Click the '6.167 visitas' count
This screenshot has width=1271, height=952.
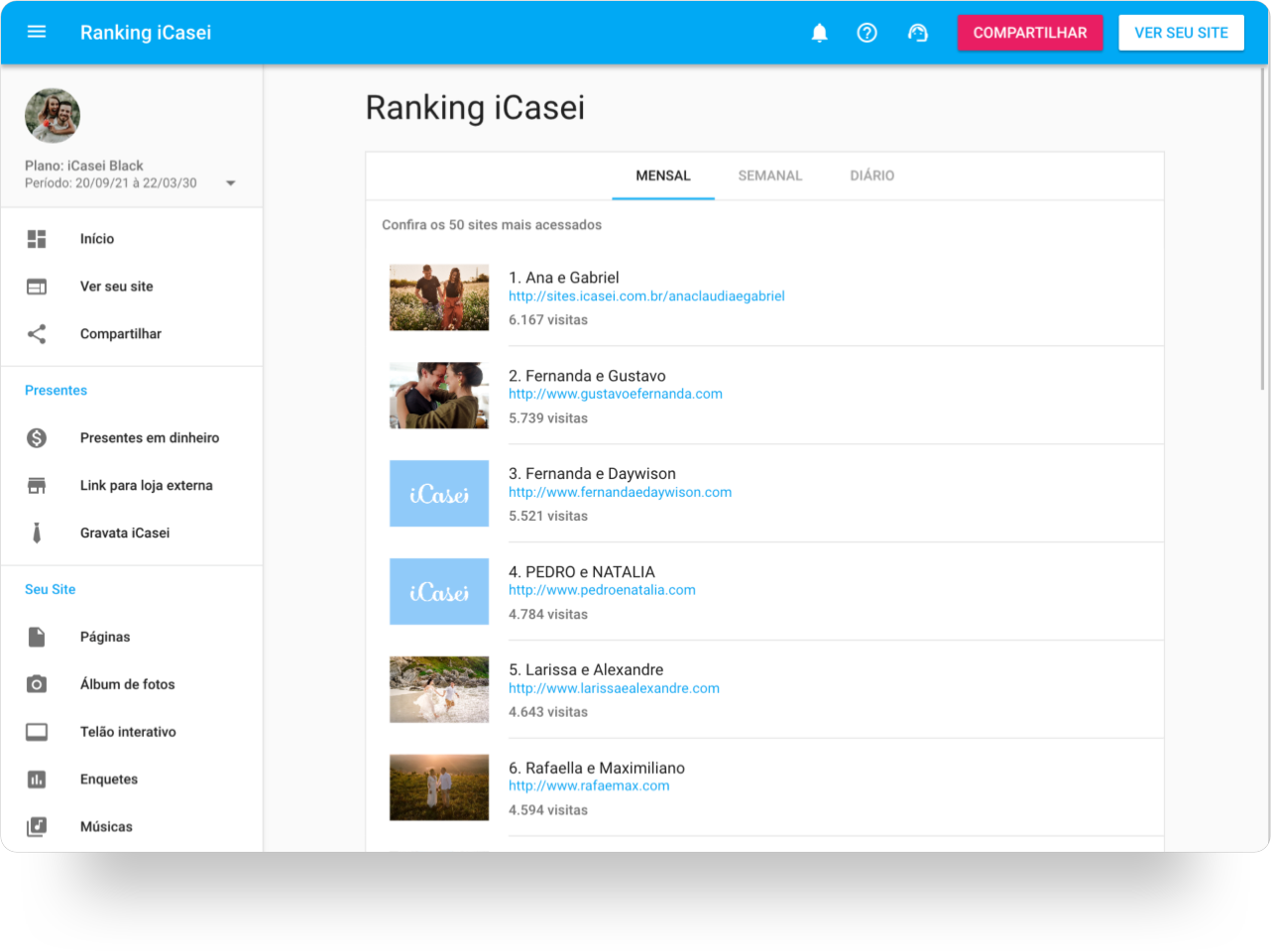click(x=548, y=320)
